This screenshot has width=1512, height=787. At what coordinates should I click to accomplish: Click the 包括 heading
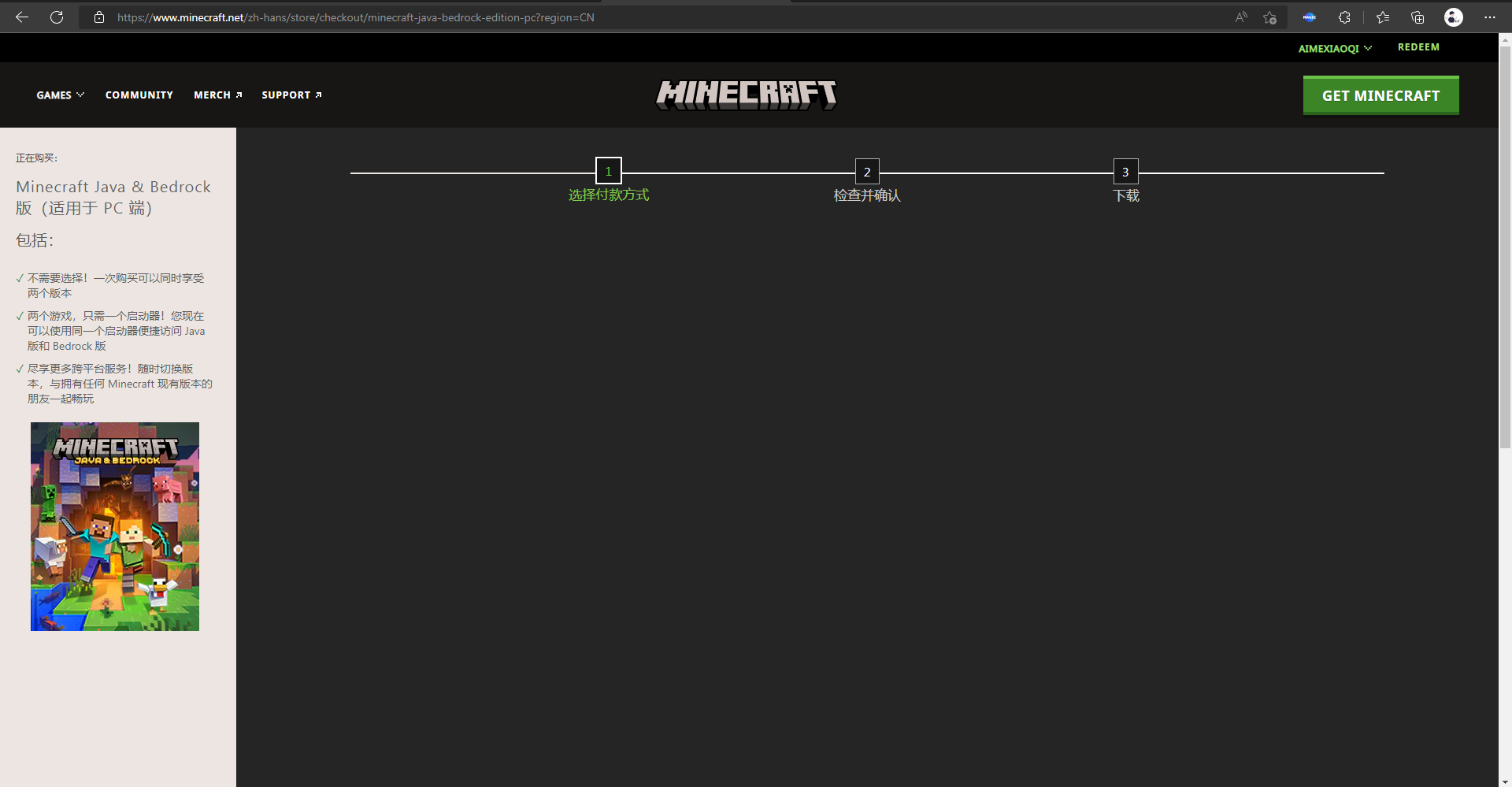click(x=35, y=240)
